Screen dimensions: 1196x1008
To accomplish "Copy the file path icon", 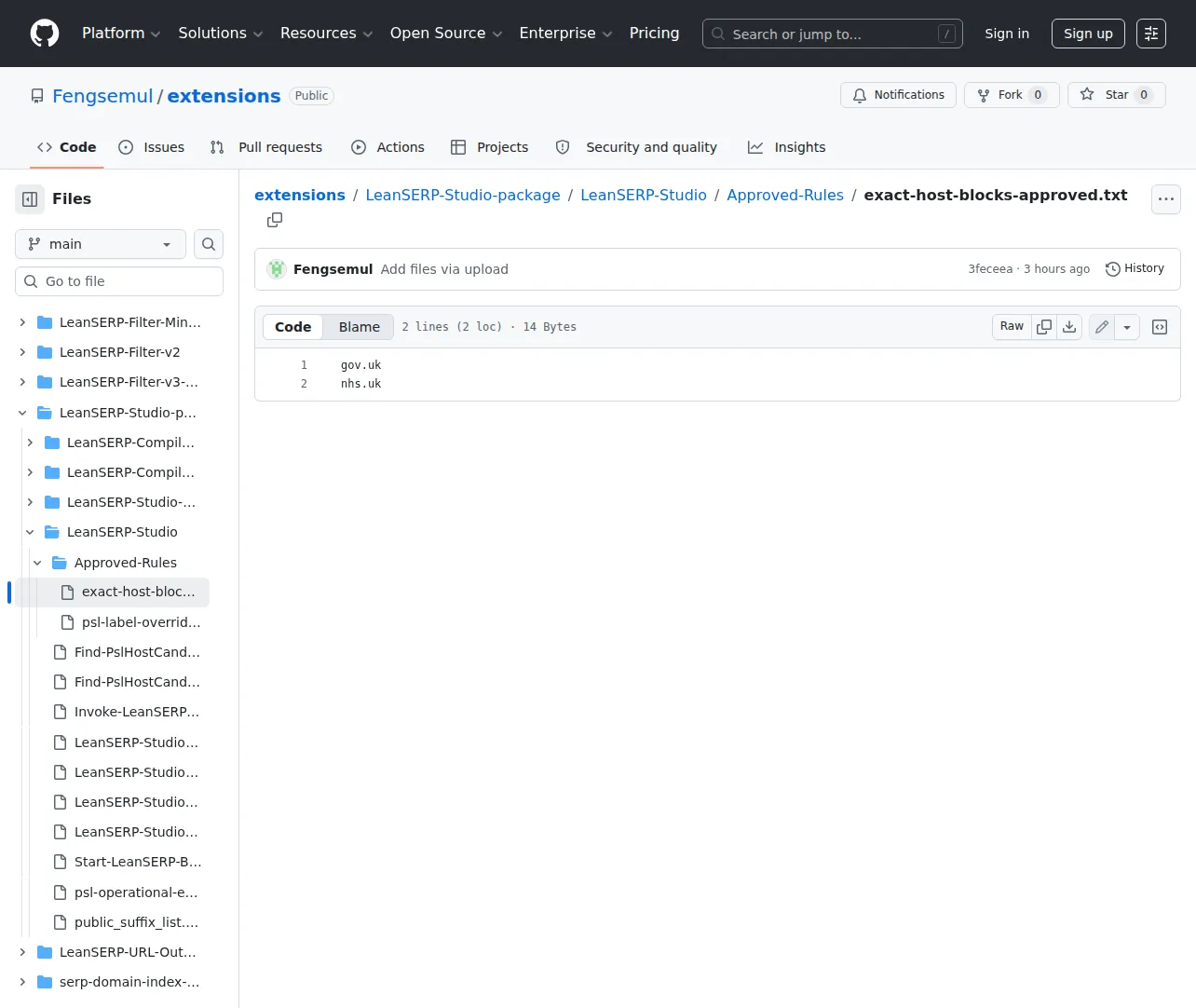I will pos(275,220).
